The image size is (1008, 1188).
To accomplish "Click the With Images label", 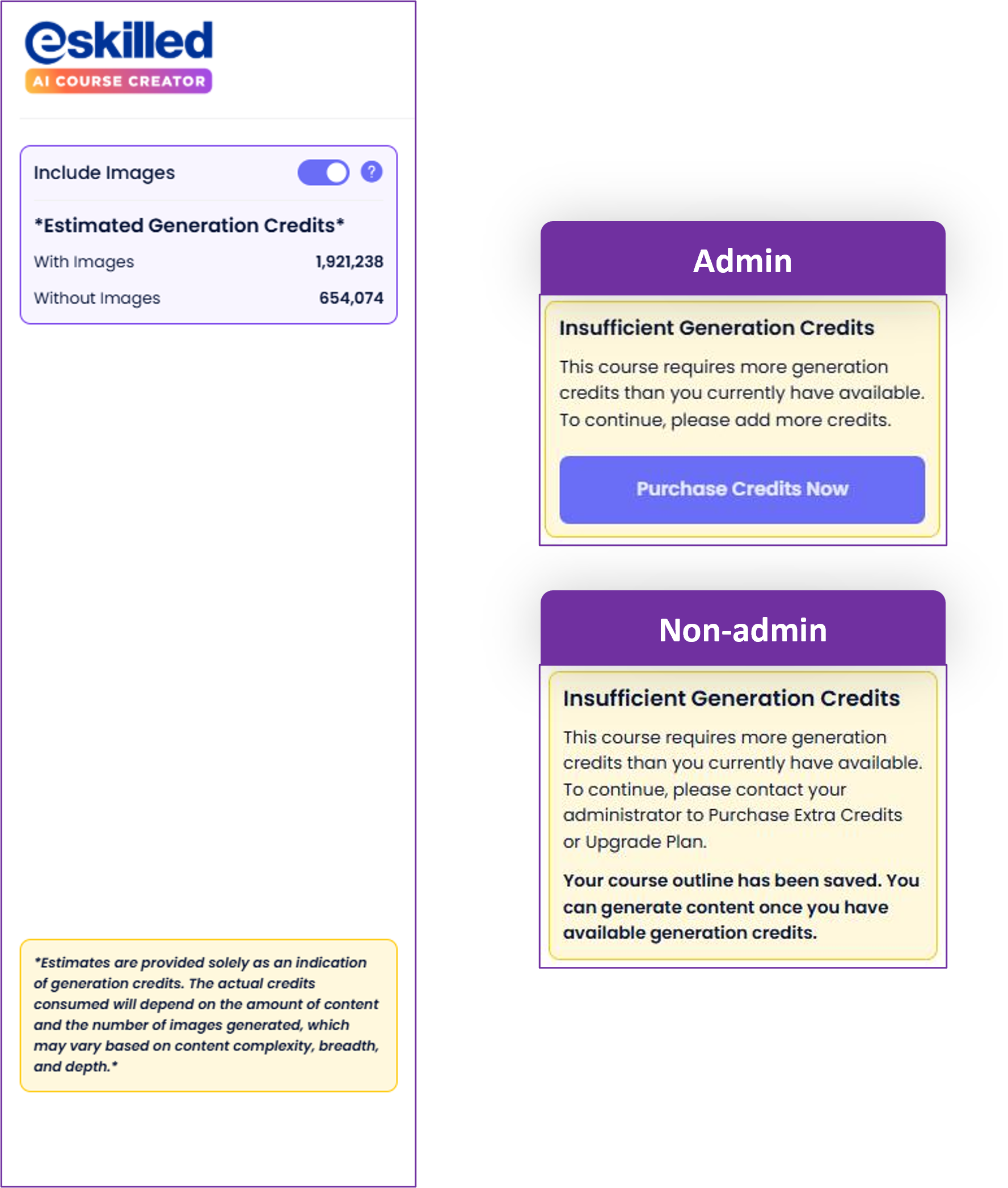I will click(84, 261).
